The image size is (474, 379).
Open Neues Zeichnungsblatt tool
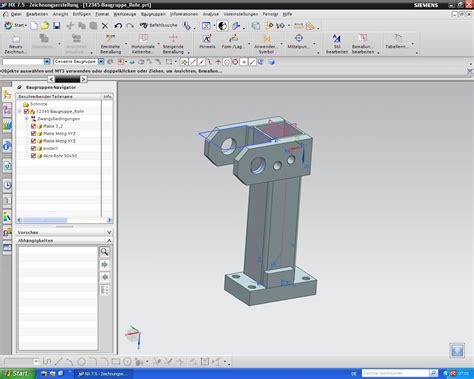(16, 44)
